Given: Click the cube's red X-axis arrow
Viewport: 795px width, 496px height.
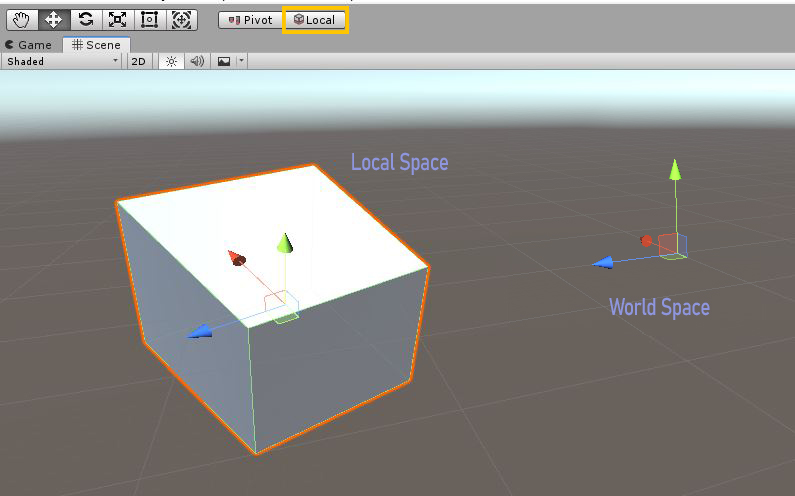Looking at the screenshot, I should pos(236,258).
